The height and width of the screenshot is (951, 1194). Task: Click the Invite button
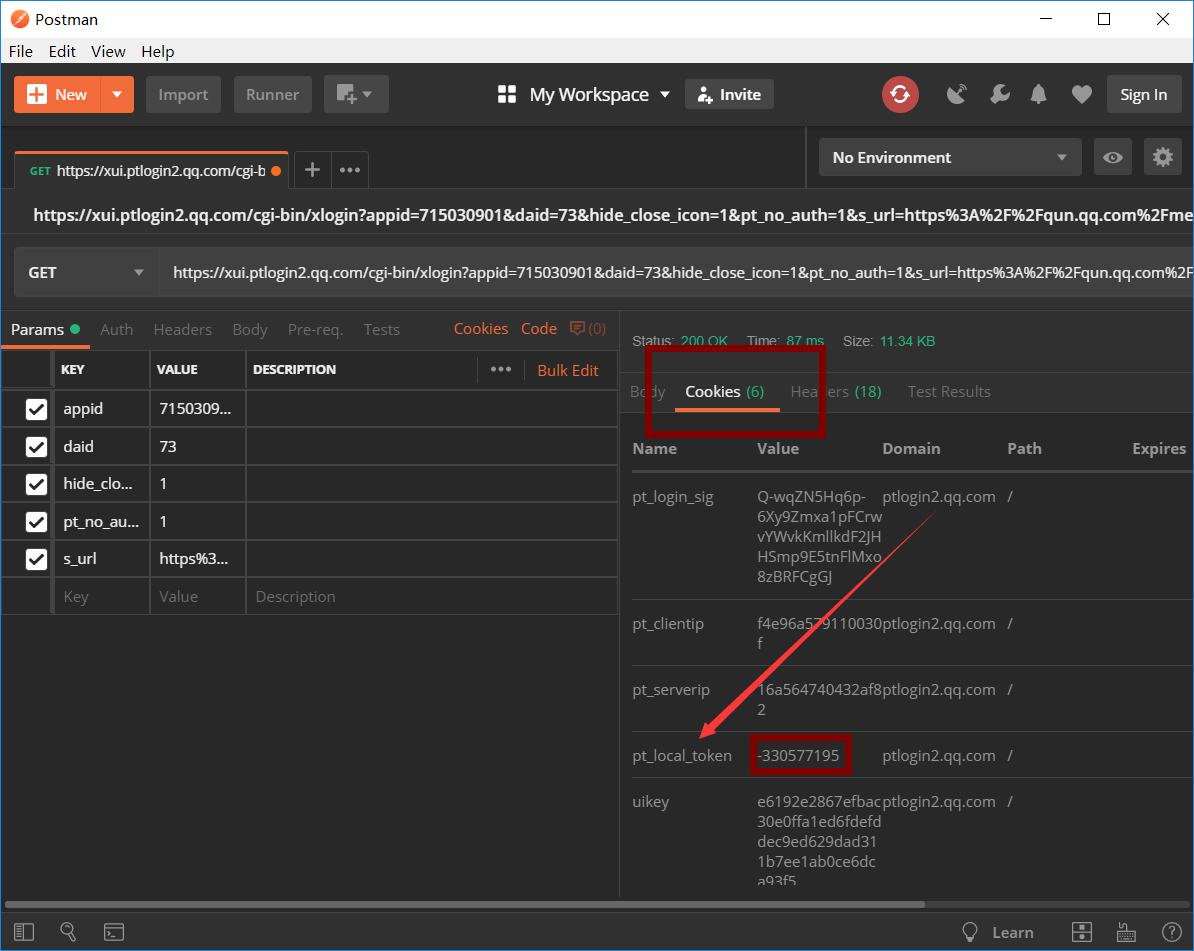click(x=729, y=94)
